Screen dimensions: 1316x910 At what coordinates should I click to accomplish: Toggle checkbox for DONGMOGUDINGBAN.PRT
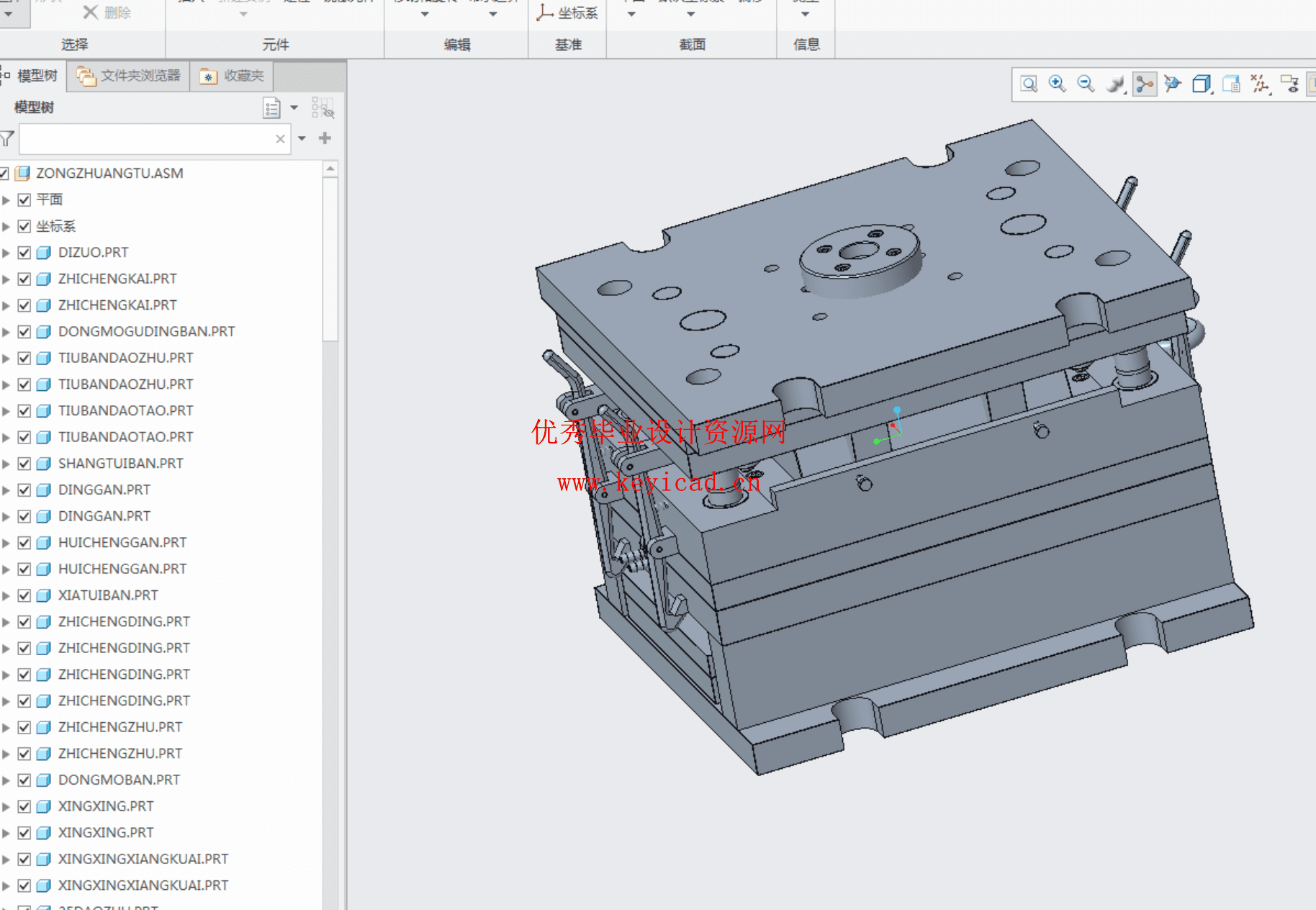click(24, 332)
